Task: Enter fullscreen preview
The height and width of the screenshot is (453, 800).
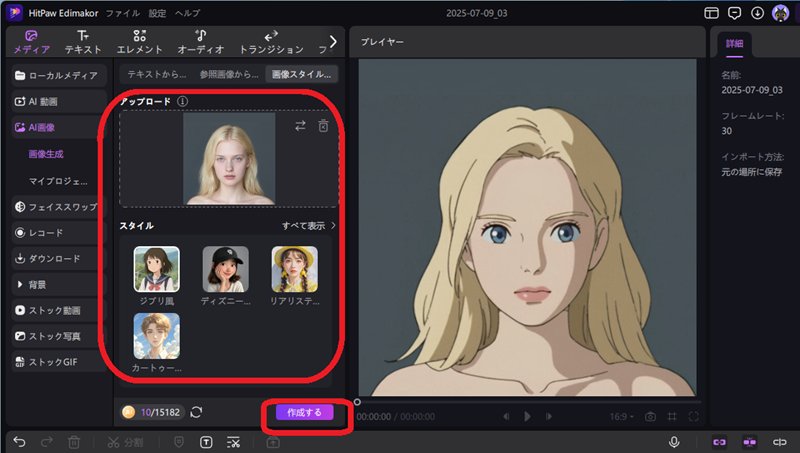Action: (x=693, y=417)
